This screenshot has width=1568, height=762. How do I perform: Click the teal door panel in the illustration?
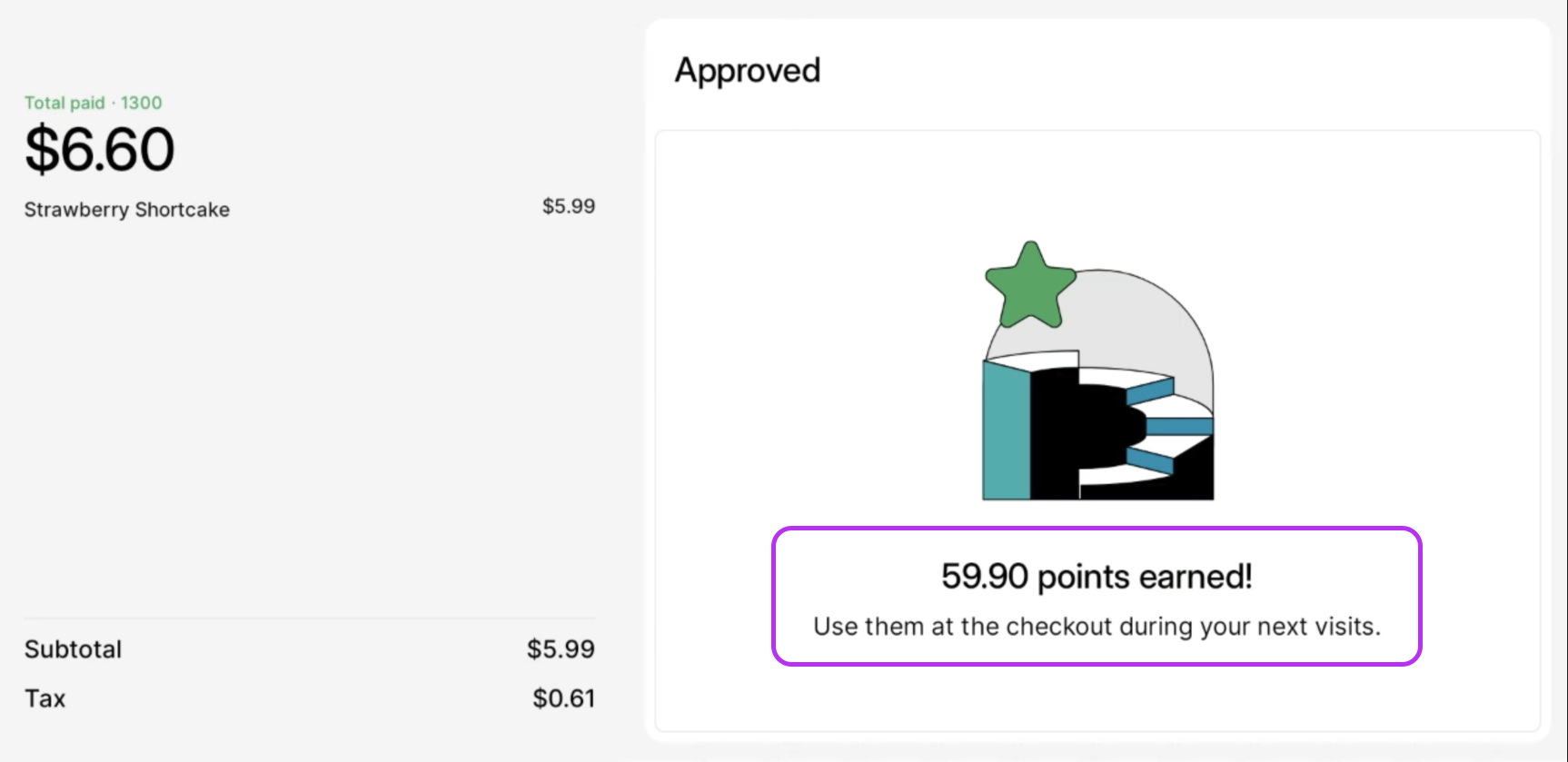pos(1007,430)
